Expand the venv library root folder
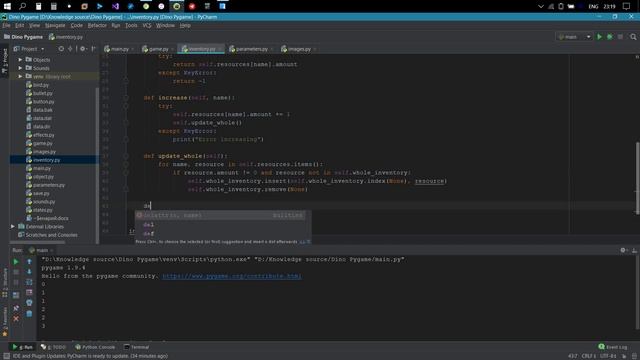Screen dimensions: 640x360 click(20, 76)
